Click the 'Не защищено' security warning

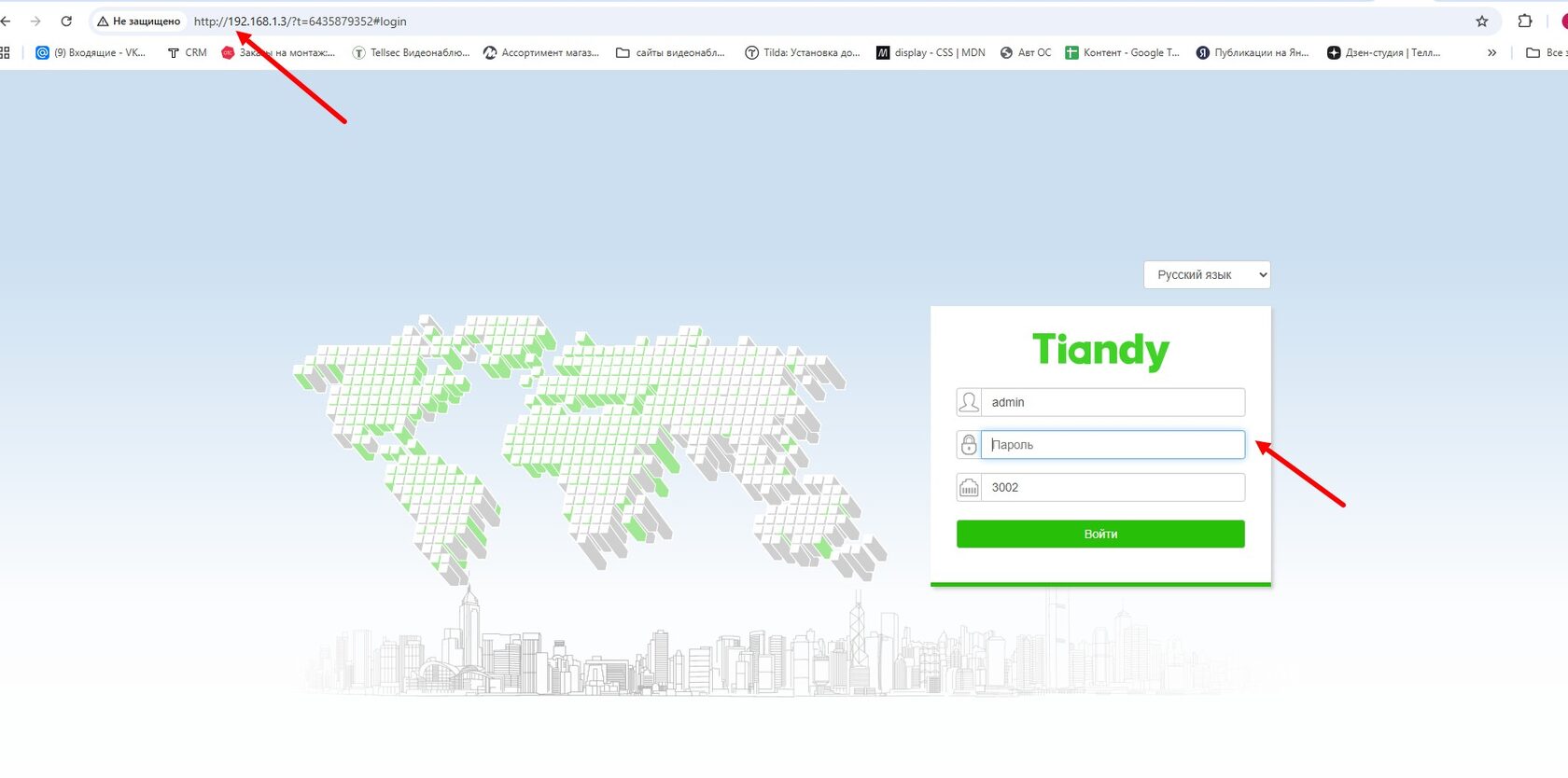pos(139,21)
